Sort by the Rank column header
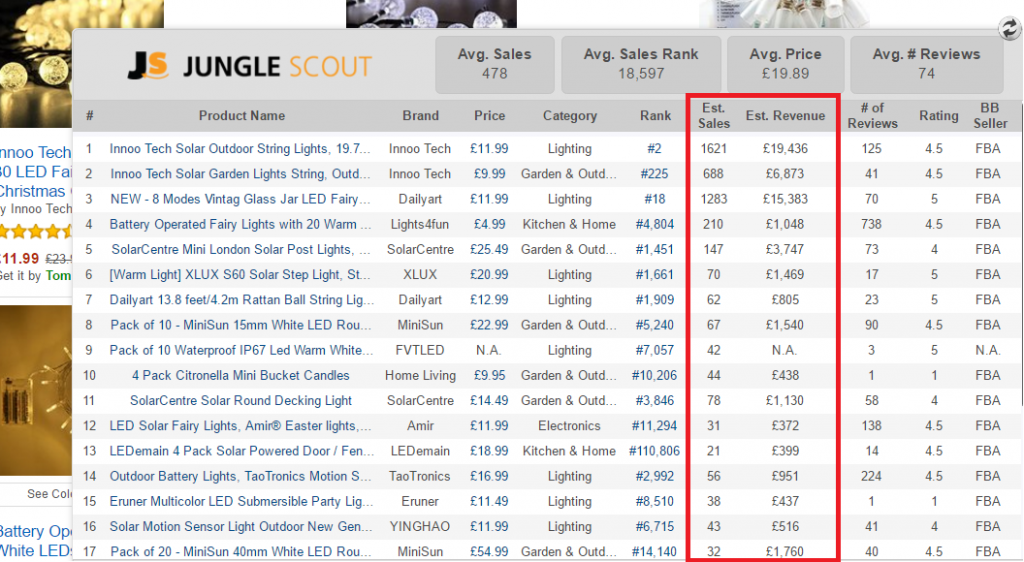1024x562 pixels. [x=655, y=116]
